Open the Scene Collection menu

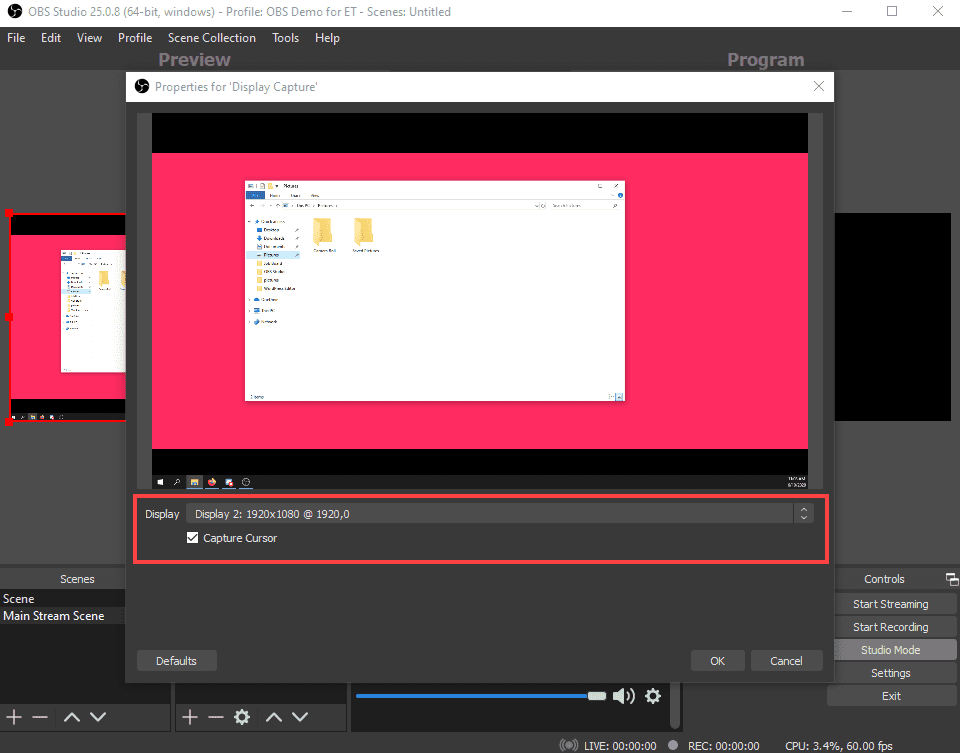point(211,38)
